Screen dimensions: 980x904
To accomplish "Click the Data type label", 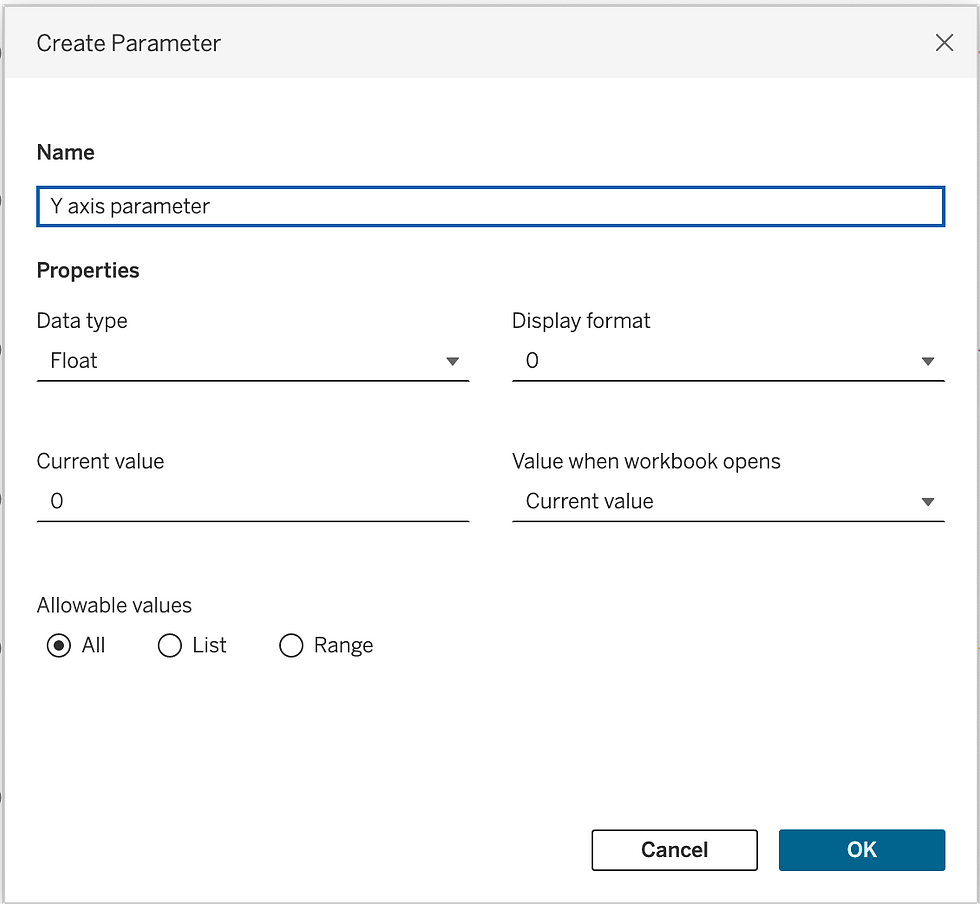I will click(82, 321).
